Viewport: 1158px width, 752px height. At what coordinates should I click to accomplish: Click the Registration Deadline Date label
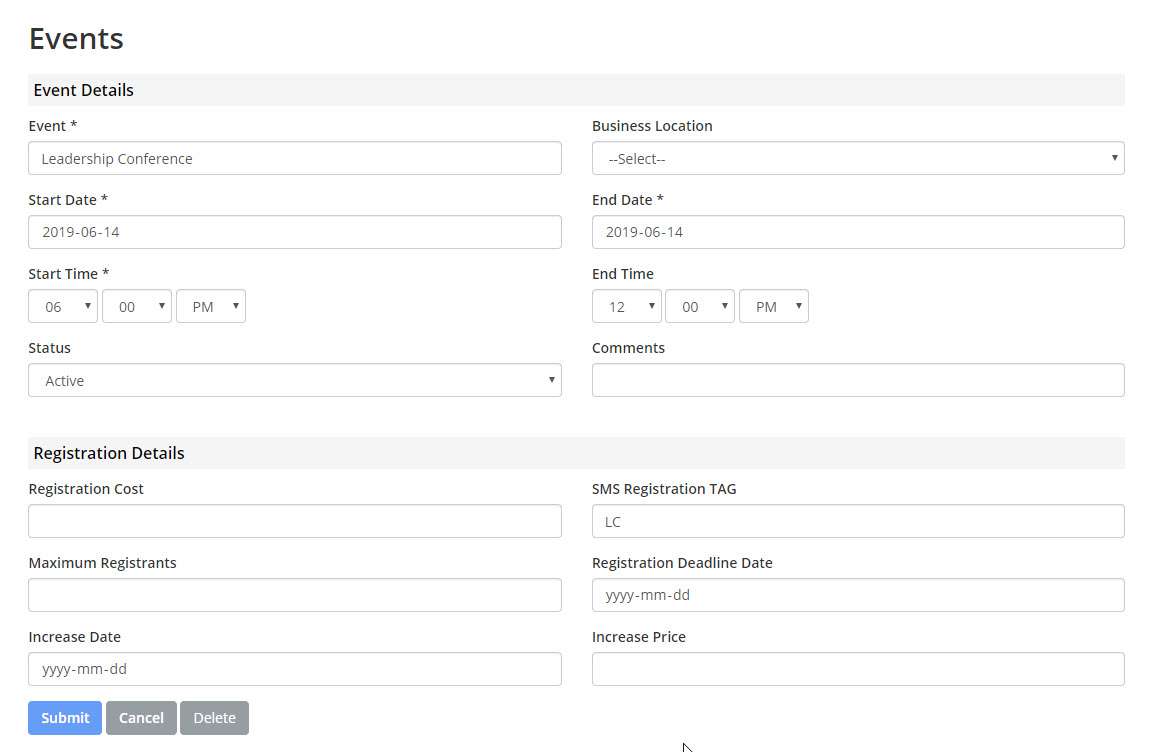click(682, 562)
